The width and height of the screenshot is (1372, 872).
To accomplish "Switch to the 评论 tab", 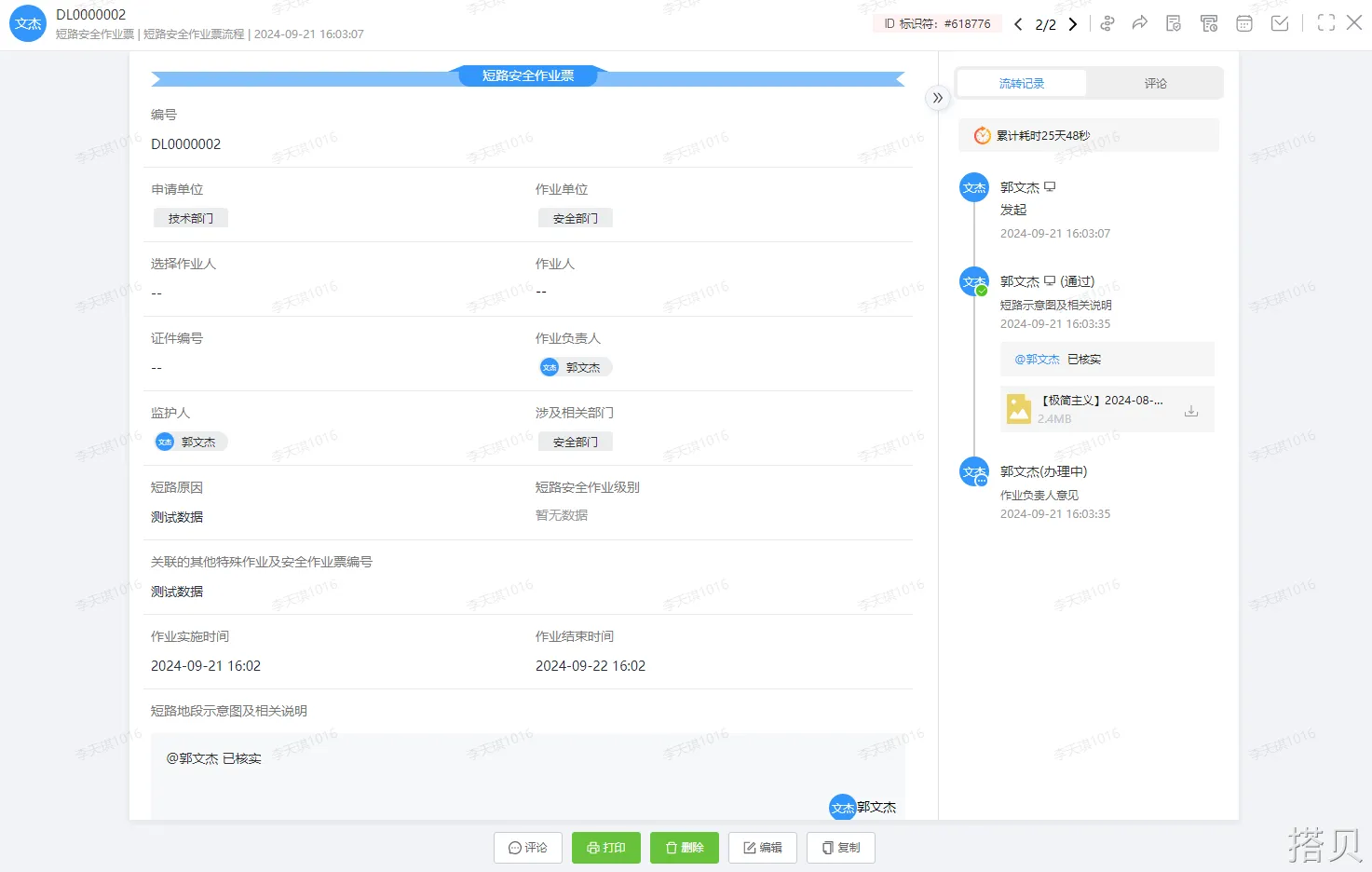I will [x=1155, y=84].
